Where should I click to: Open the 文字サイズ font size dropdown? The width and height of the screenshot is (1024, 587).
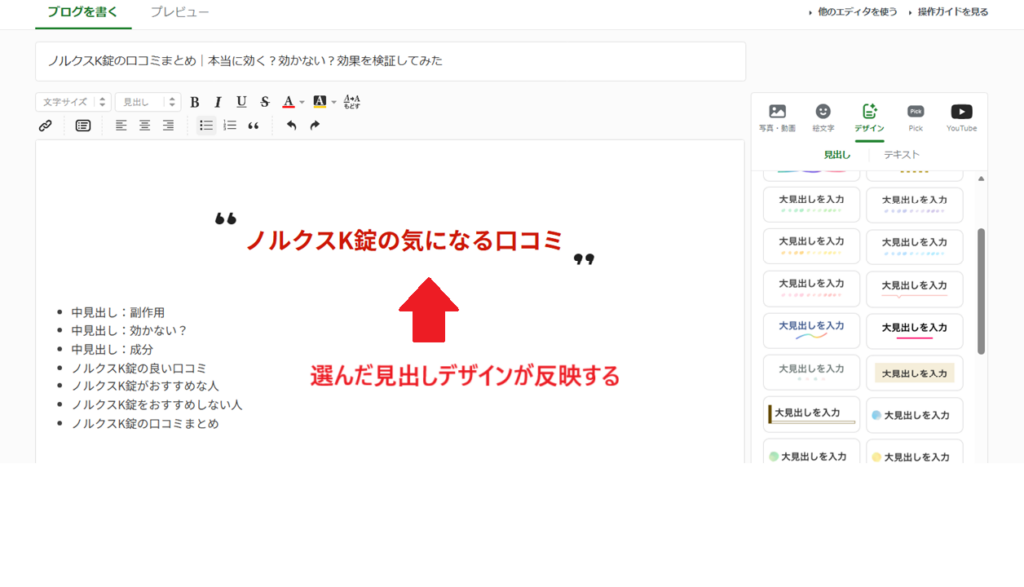[x=73, y=102]
